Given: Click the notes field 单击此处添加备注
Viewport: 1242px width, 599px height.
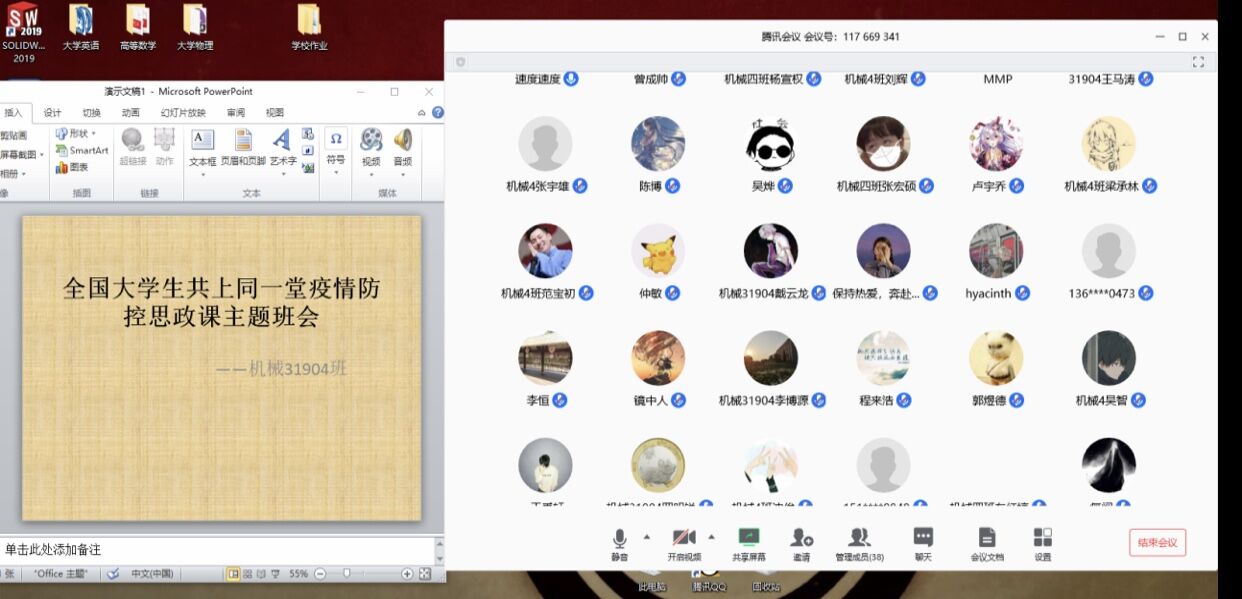Looking at the screenshot, I should (x=200, y=549).
